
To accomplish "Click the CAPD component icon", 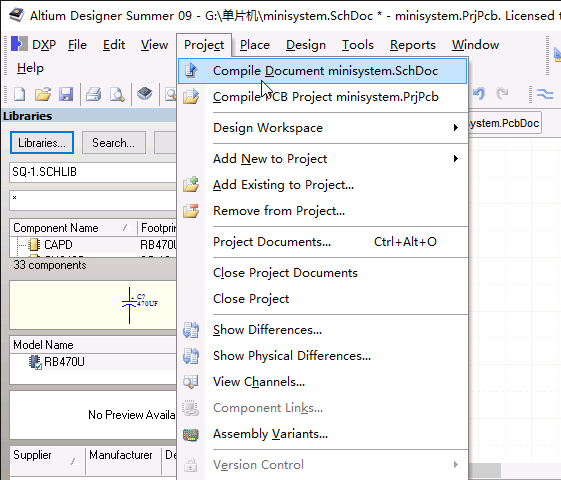I will pyautogui.click(x=34, y=245).
